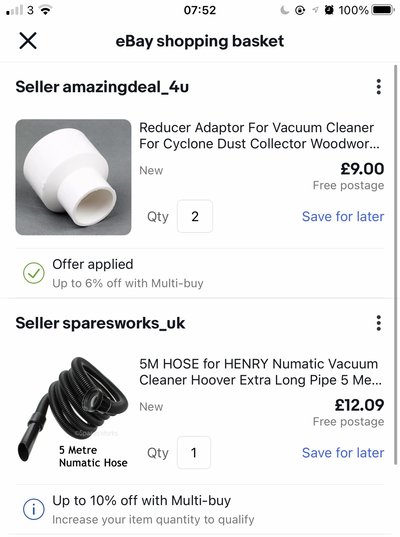Open the Reducer Adaptor For Vacuum Cleaner title
This screenshot has width=400, height=537.
(259, 136)
